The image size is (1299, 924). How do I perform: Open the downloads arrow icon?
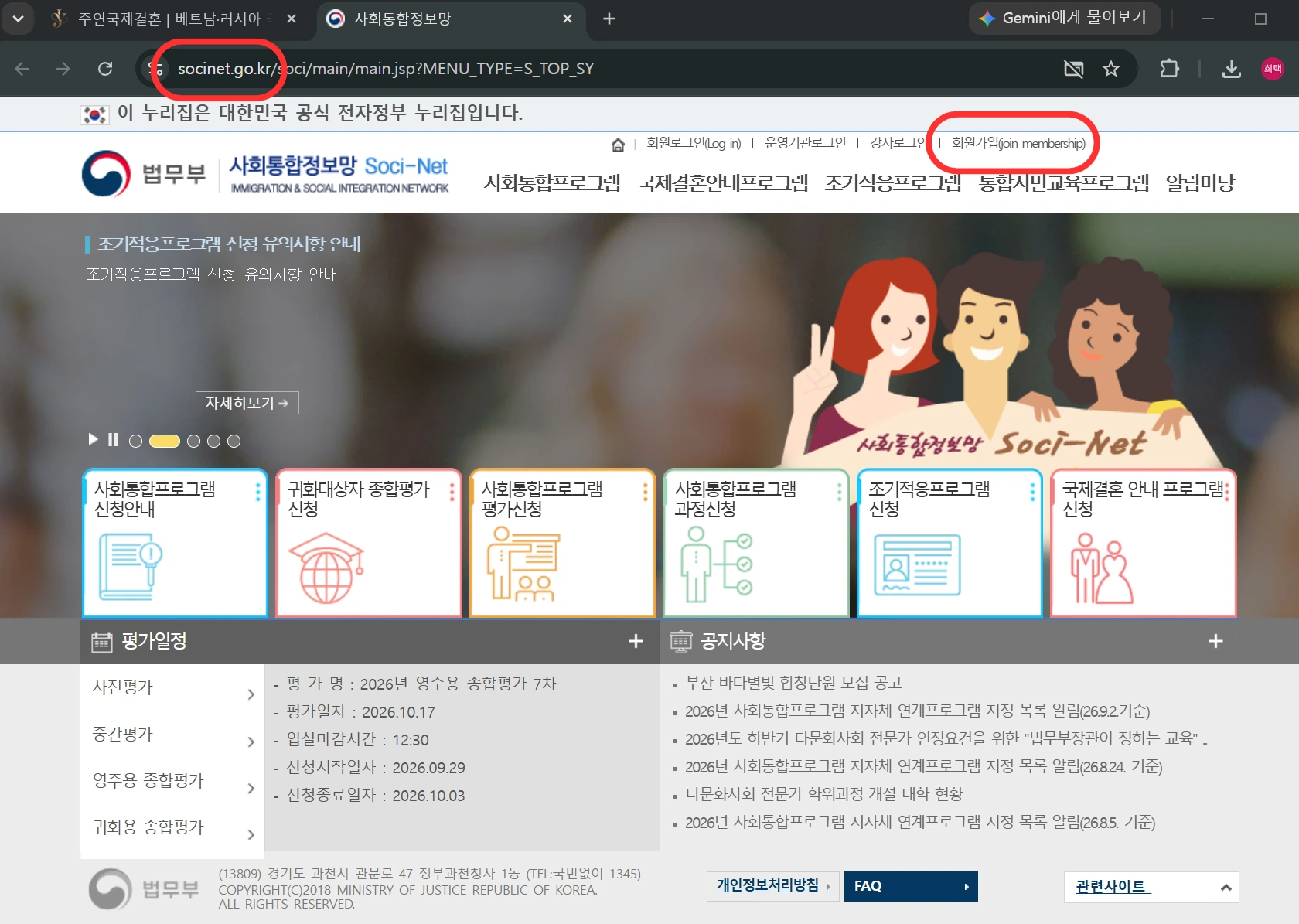click(1231, 69)
